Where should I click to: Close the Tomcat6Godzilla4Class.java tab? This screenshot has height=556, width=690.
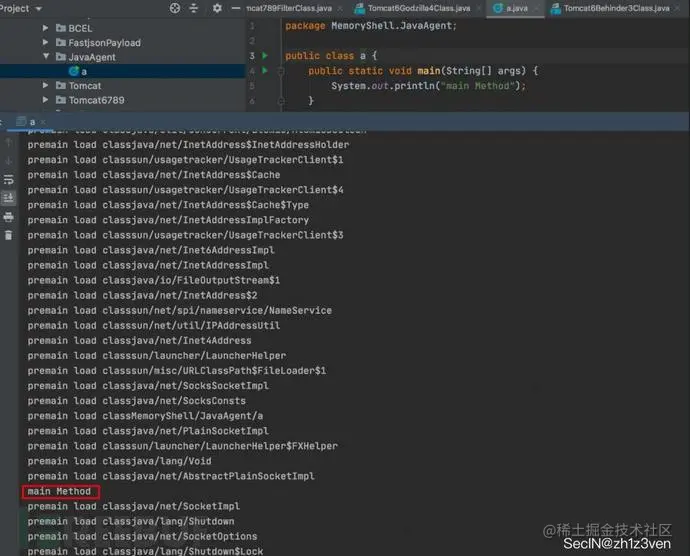point(479,8)
